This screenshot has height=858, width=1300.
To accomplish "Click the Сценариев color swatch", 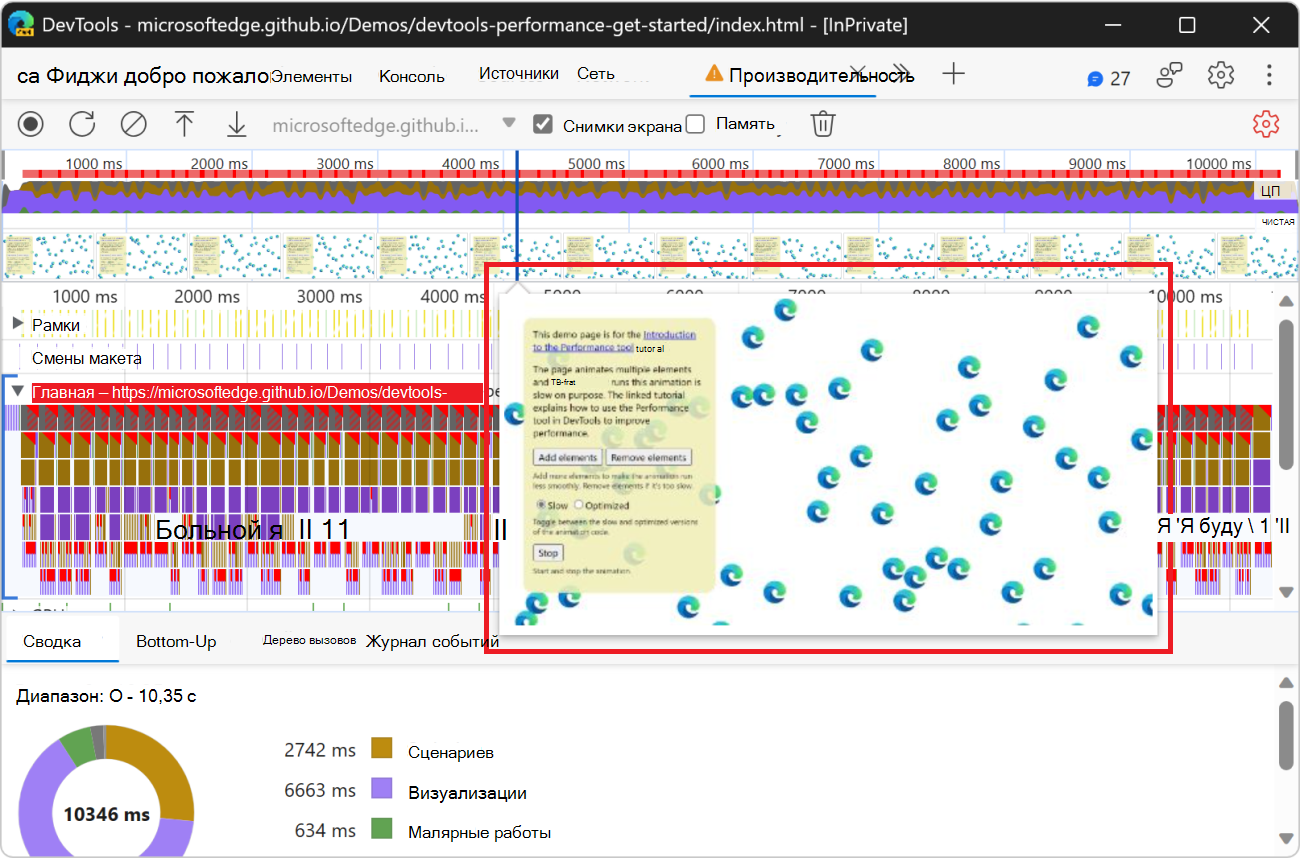I will [x=381, y=749].
